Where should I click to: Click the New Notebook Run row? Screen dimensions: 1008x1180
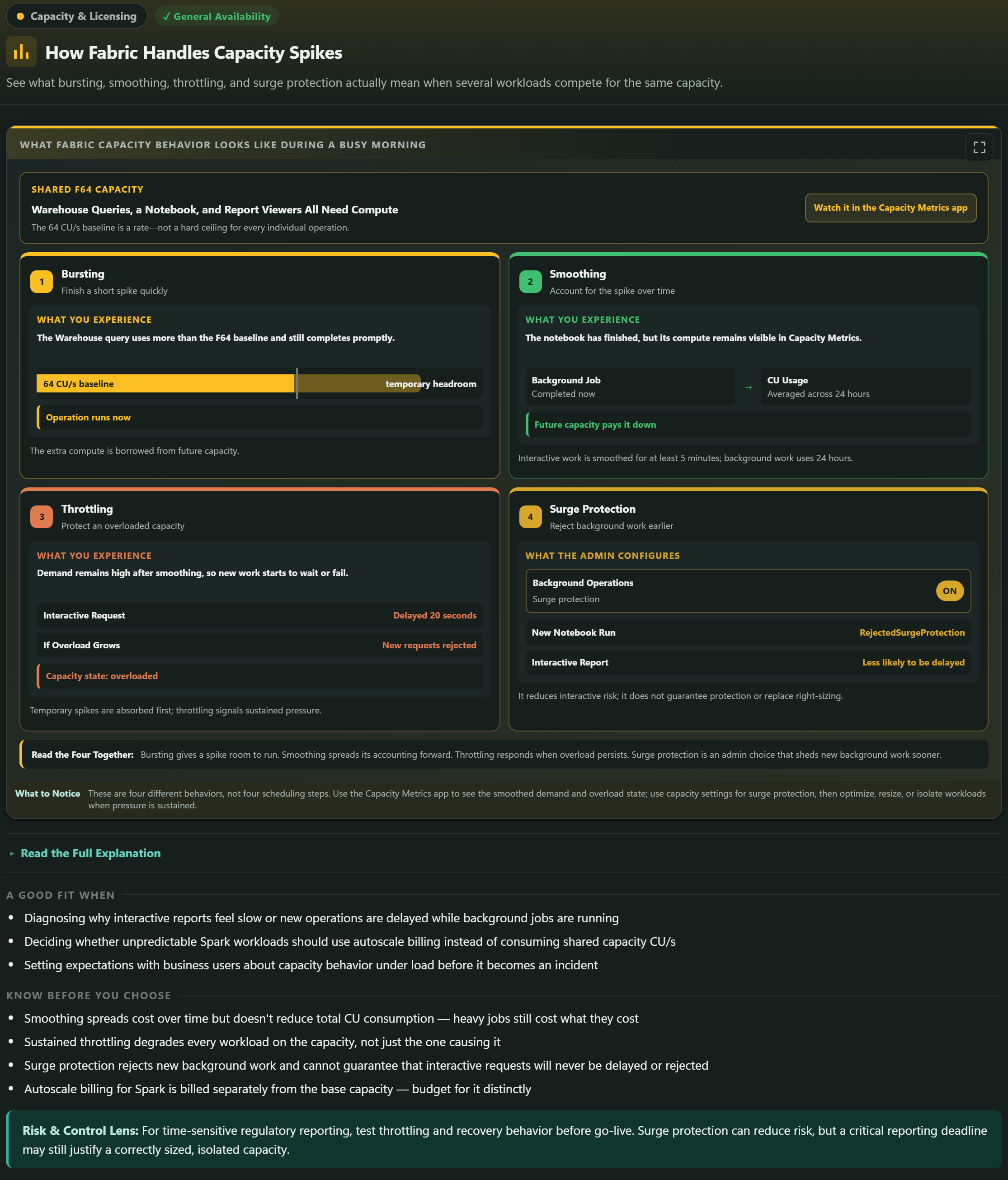coord(748,632)
